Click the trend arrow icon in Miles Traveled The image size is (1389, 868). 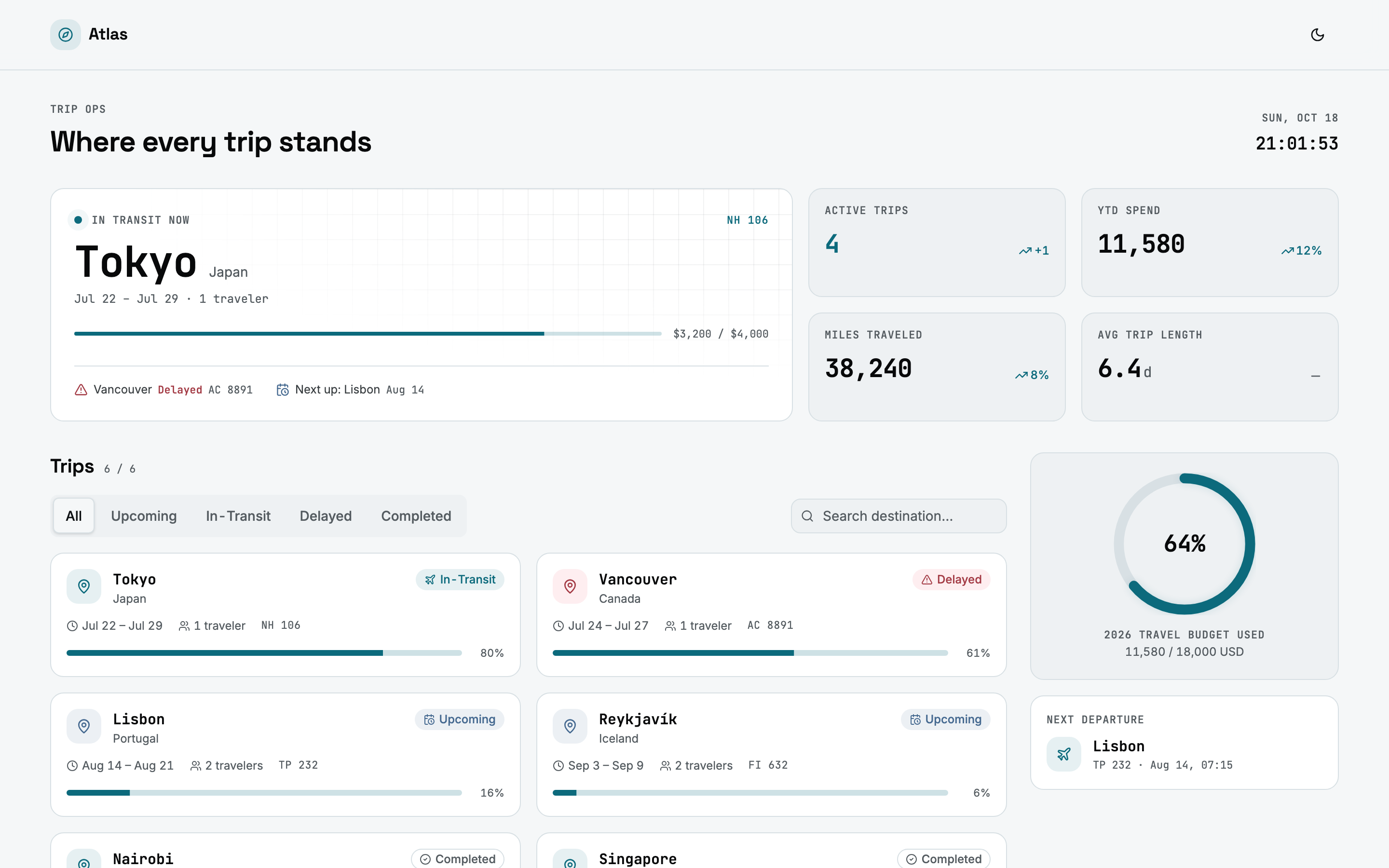(x=1021, y=376)
